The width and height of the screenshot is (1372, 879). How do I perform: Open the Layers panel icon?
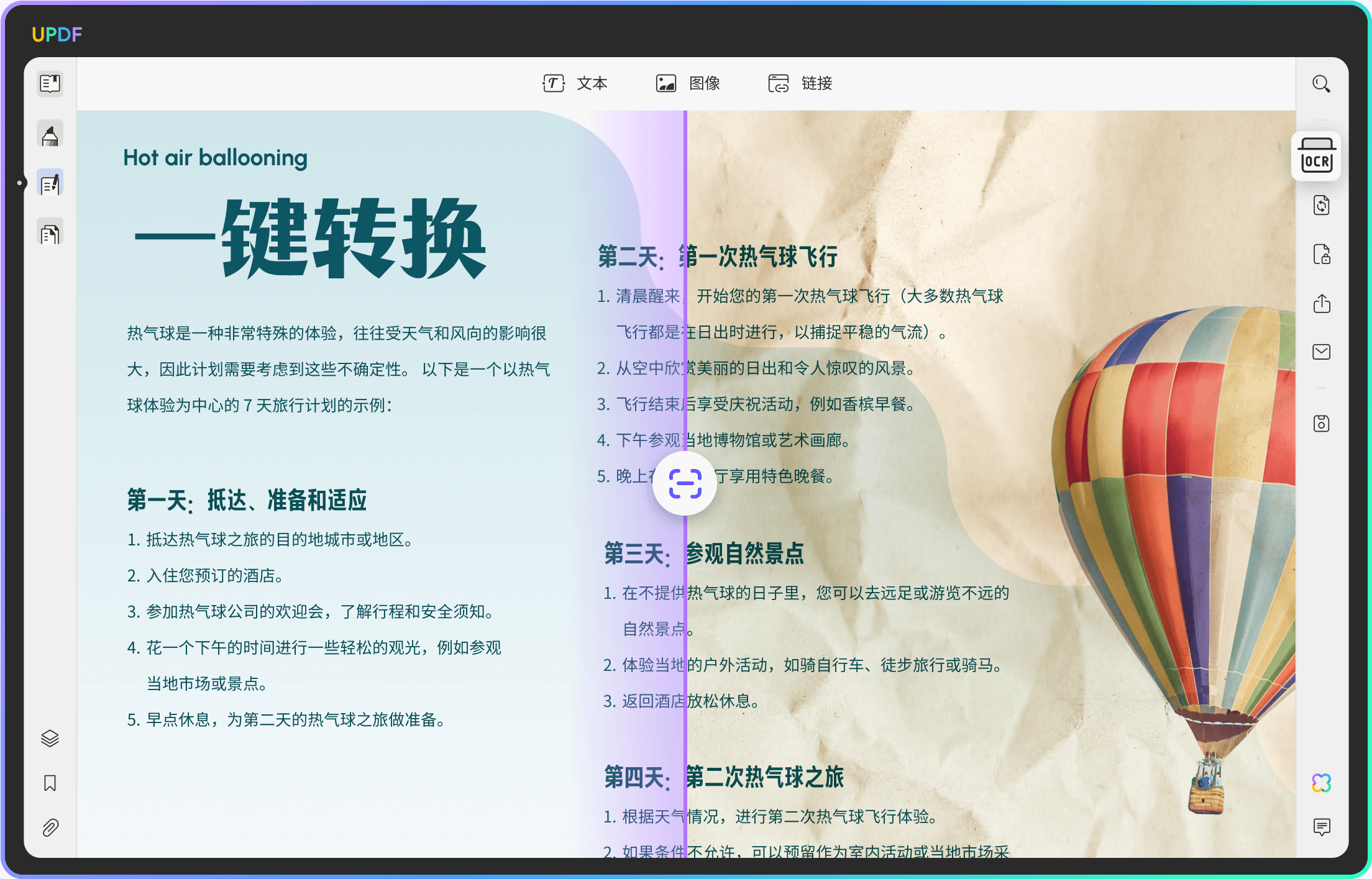50,738
